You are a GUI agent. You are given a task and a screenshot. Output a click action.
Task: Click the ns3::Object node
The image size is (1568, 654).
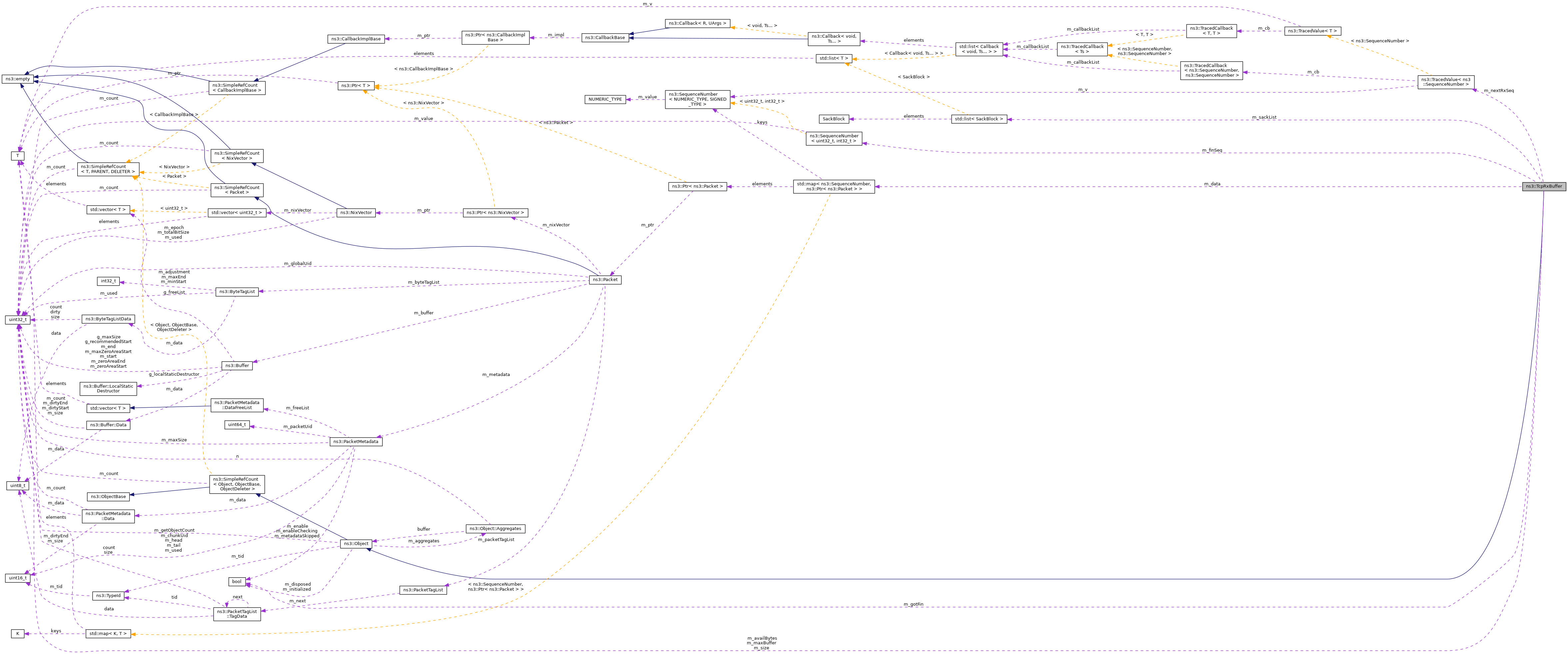pos(356,544)
